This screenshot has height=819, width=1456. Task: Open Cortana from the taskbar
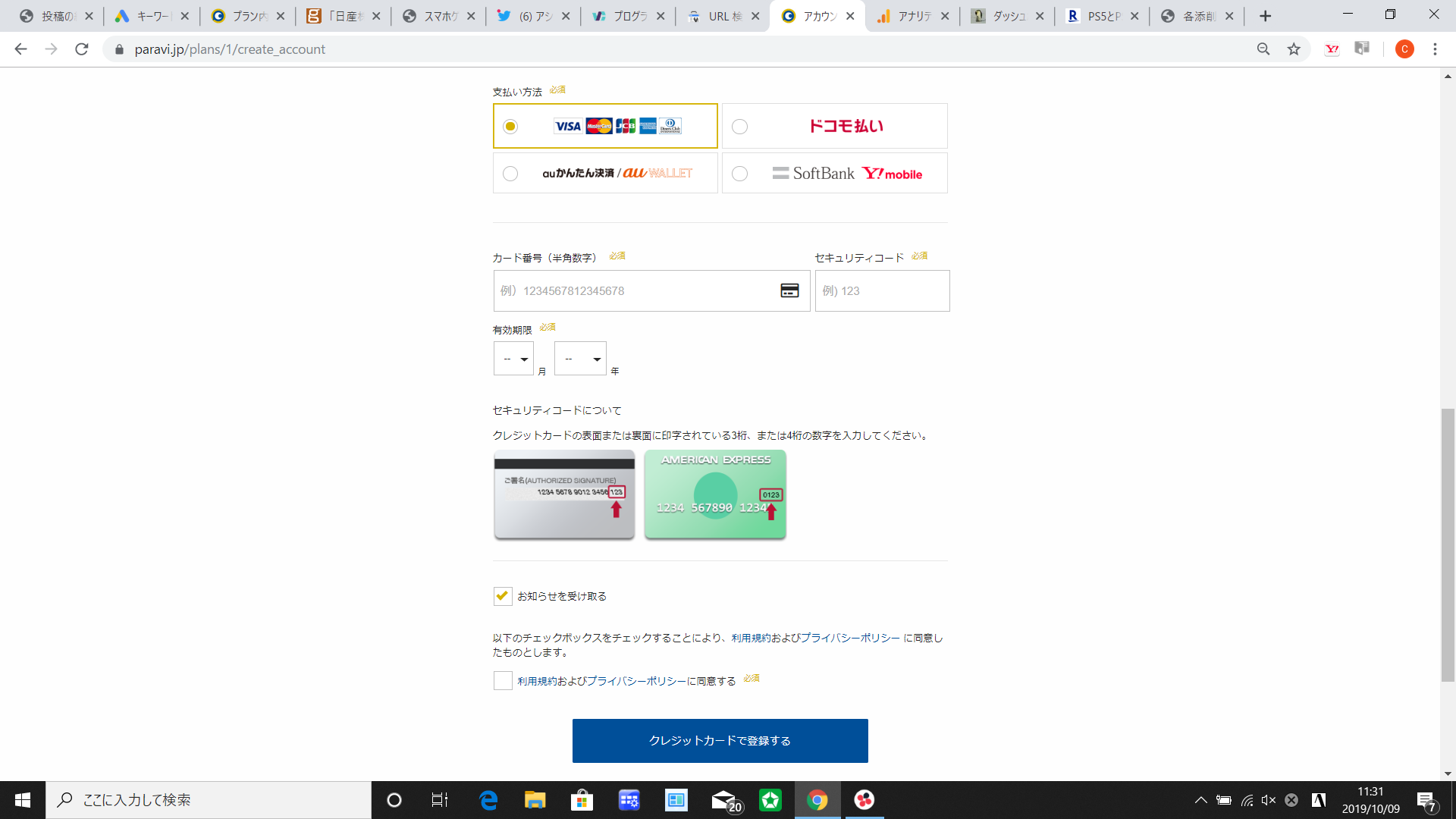(x=394, y=800)
